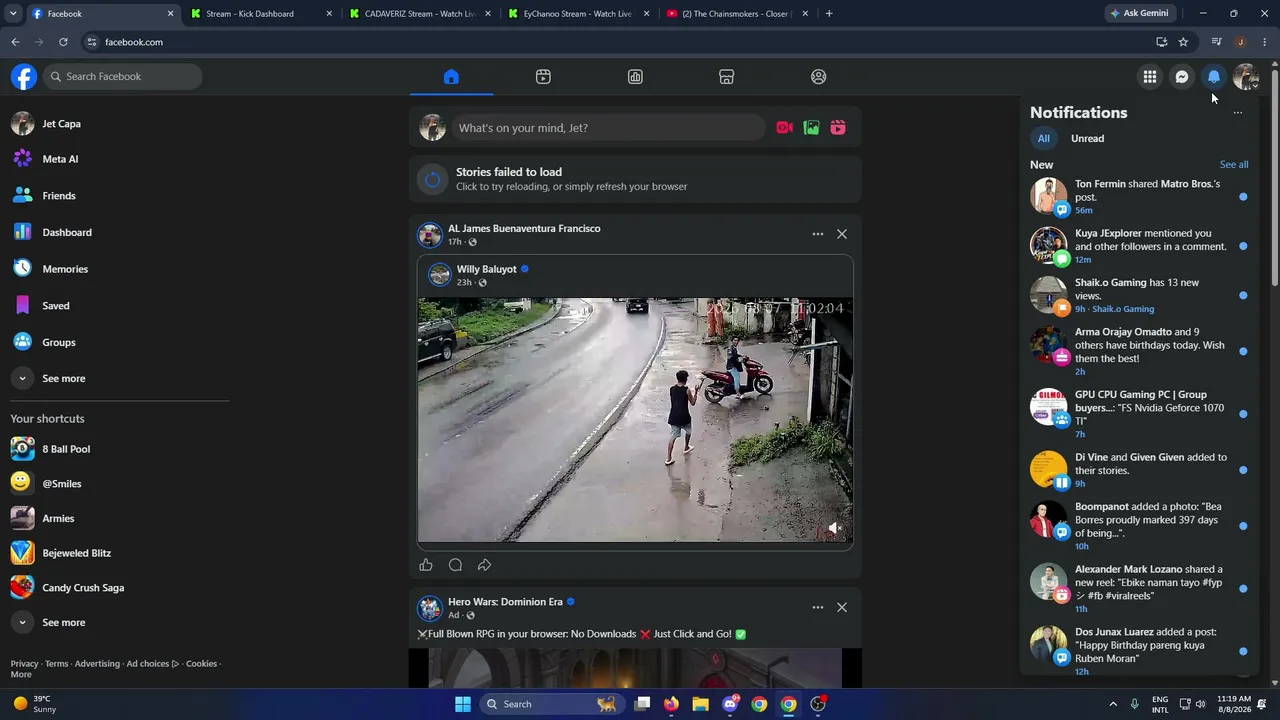Open the Facebook menu grid icon

coord(1150,77)
